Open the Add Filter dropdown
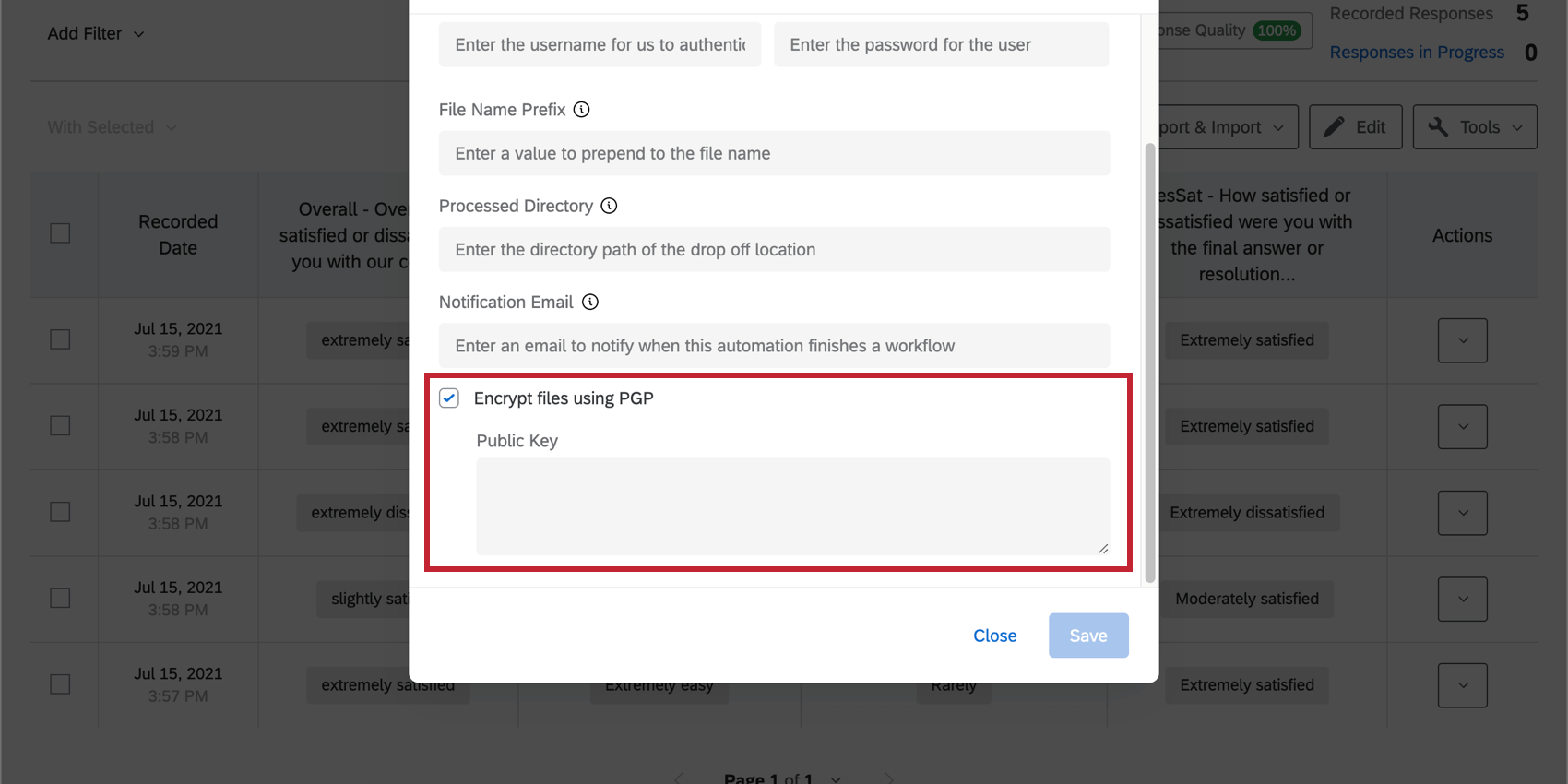This screenshot has width=1568, height=784. pos(95,33)
